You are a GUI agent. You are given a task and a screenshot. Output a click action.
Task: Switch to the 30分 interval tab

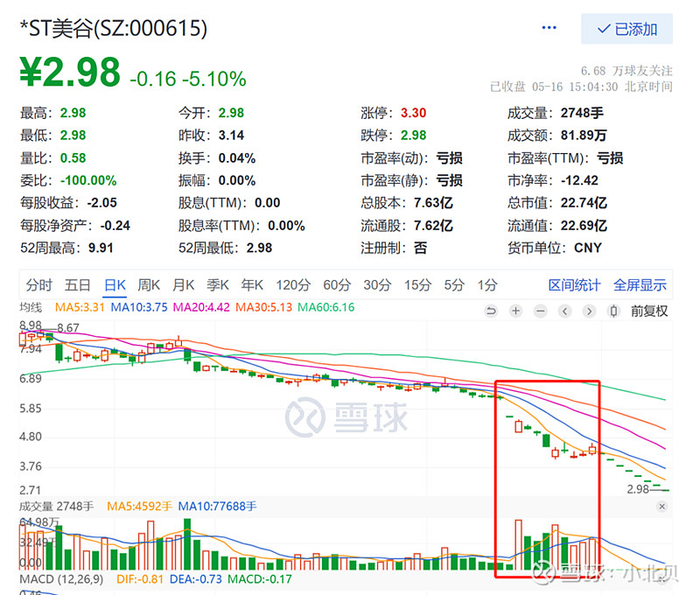(377, 285)
